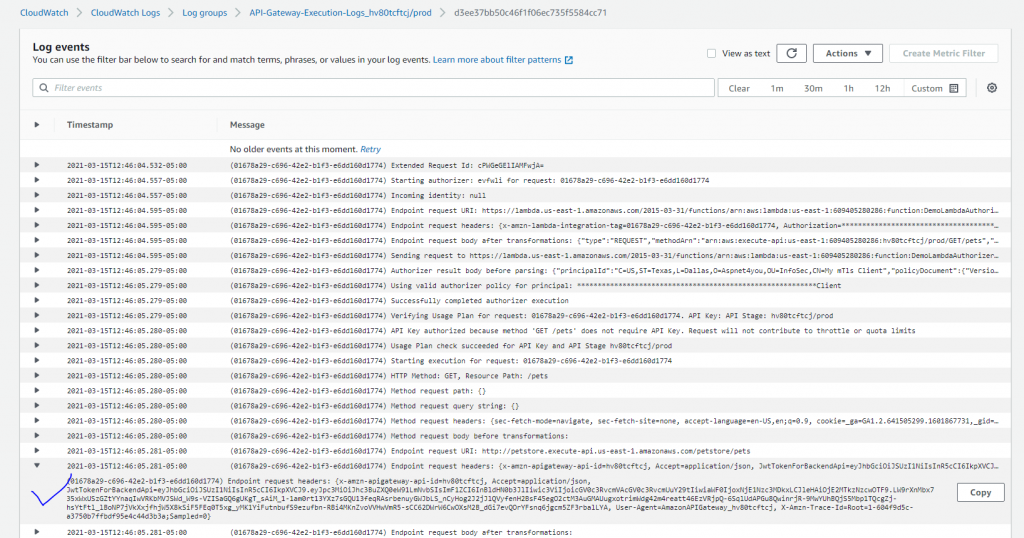Viewport: 1024px width, 538px height.
Task: Open API-Gateway-Execution-Logs_hv80tcftcj/prod breadcrumb
Action: pos(340,12)
